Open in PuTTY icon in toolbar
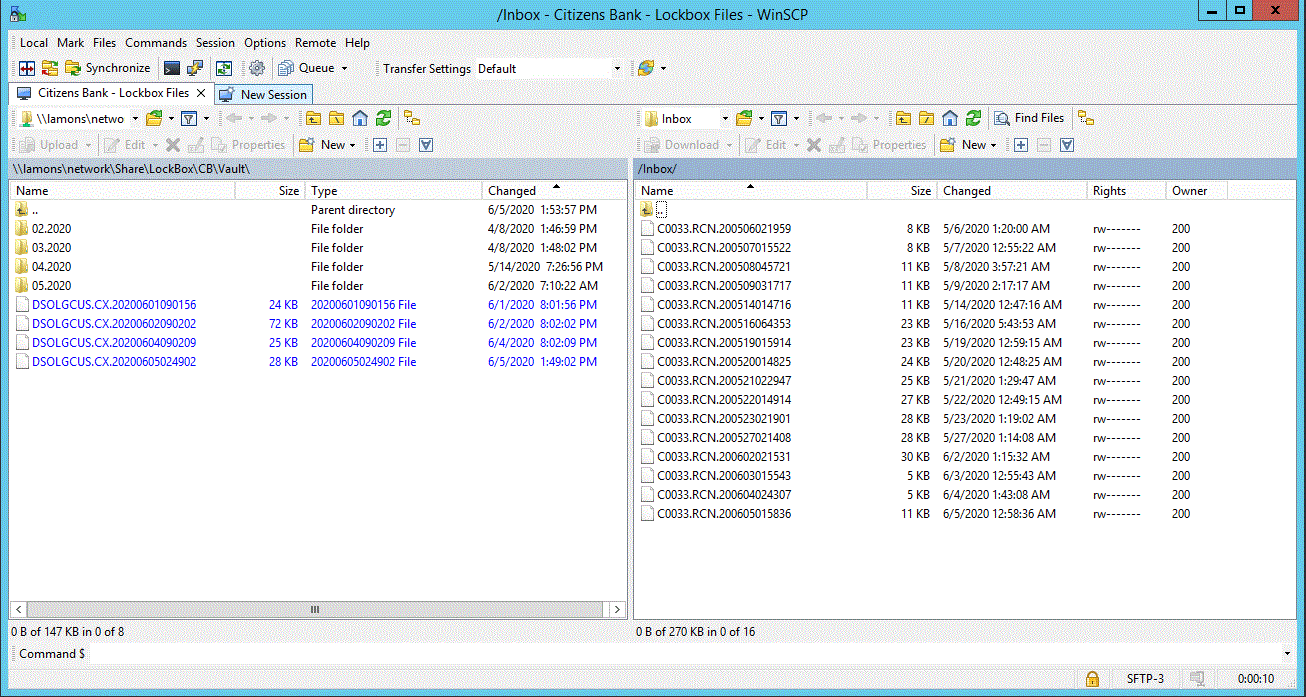Screen dimensions: 1306x697 [x=196, y=68]
